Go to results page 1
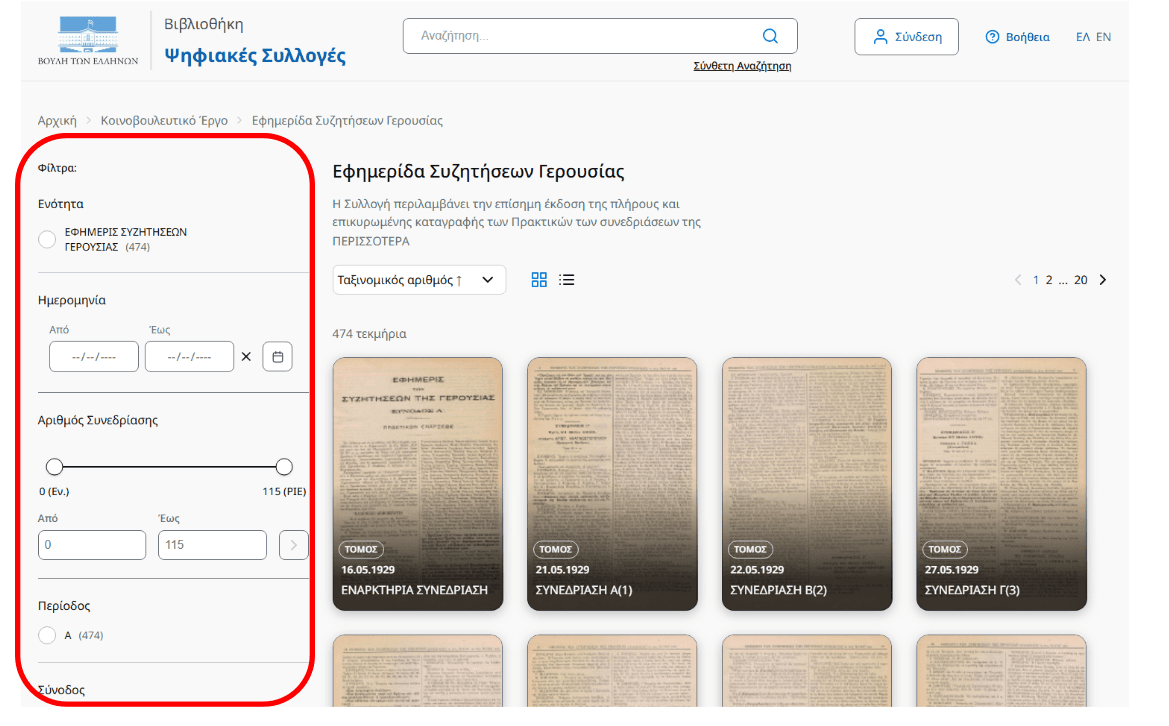This screenshot has width=1169, height=726. coord(1036,280)
